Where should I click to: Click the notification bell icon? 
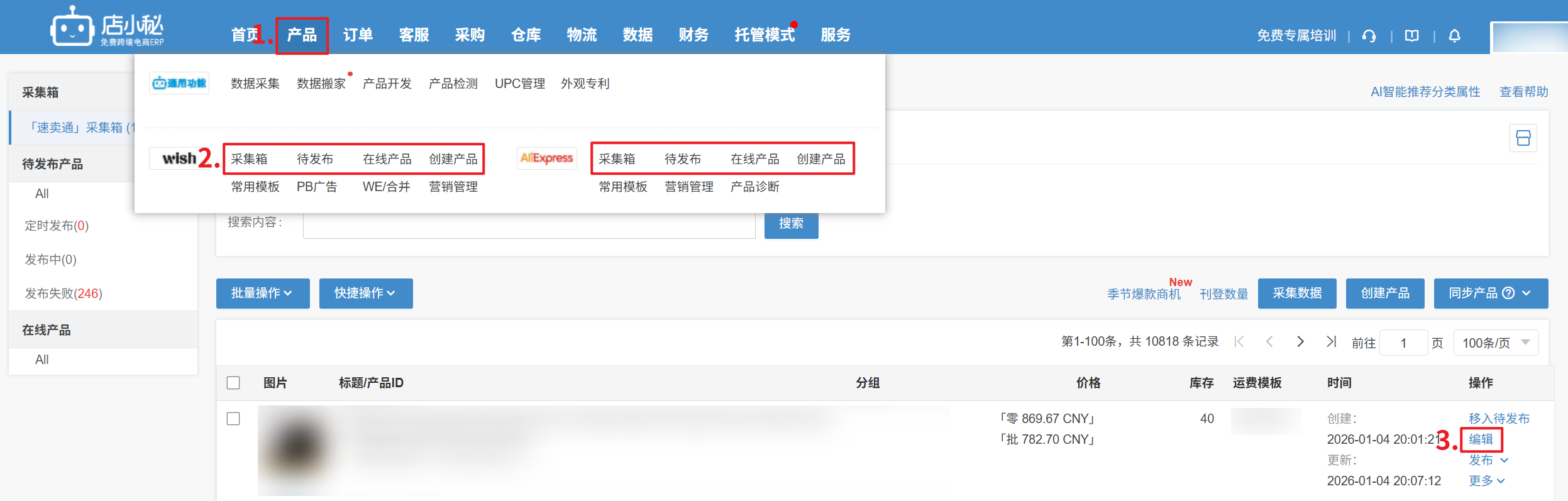pyautogui.click(x=1454, y=36)
